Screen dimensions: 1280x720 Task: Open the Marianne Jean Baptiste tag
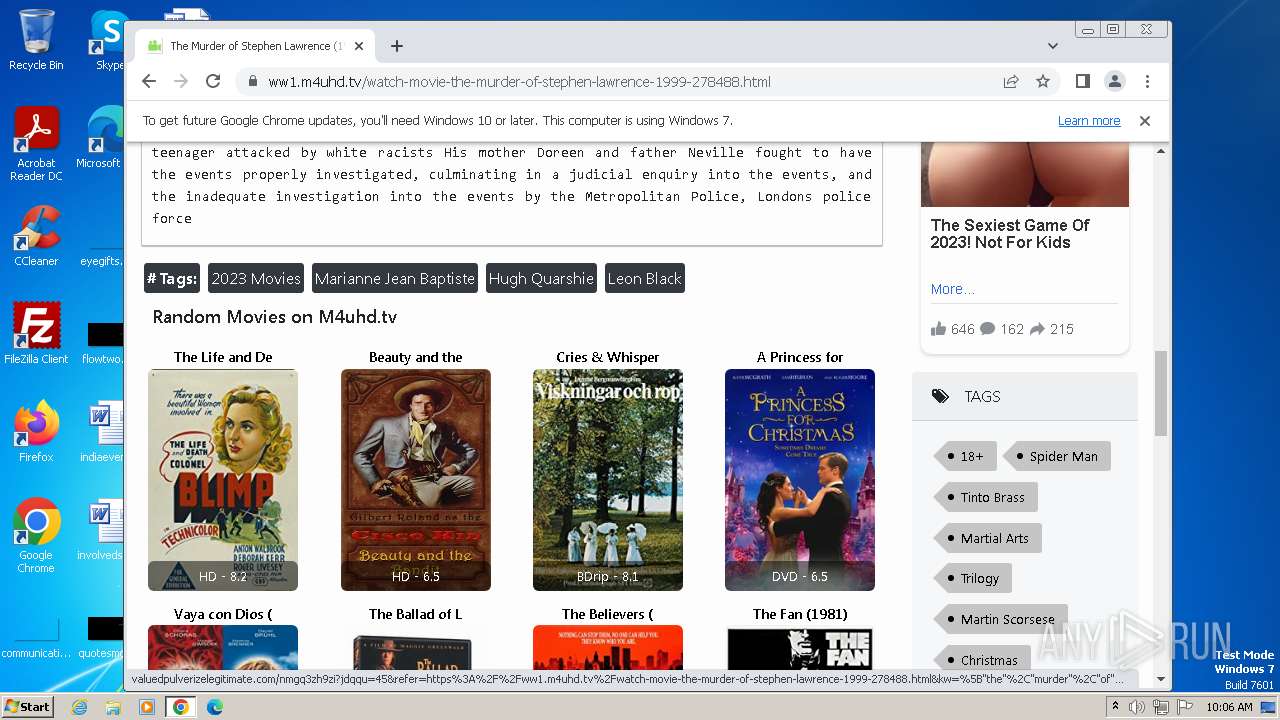coord(395,279)
